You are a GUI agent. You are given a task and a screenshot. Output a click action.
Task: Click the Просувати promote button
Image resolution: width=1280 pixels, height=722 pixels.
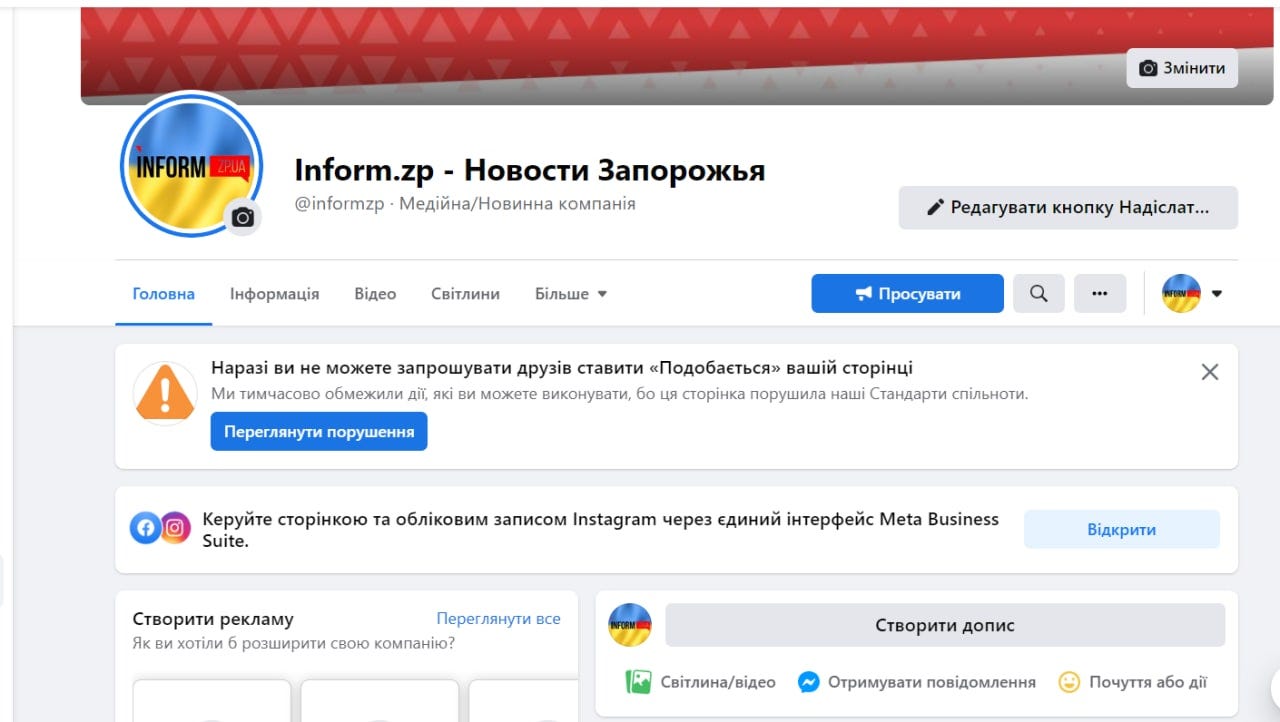pos(907,294)
